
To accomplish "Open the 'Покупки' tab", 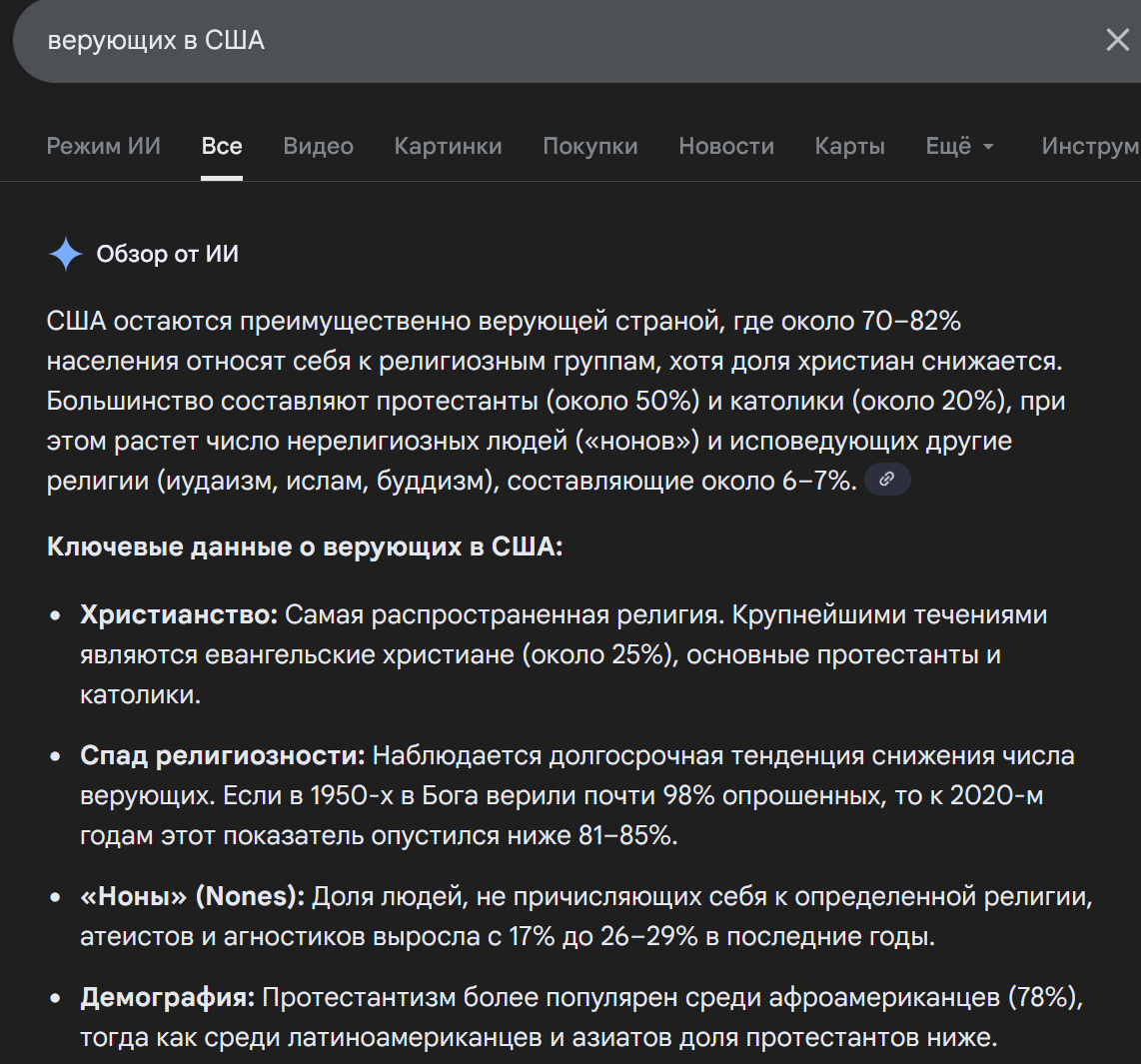I will click(589, 146).
